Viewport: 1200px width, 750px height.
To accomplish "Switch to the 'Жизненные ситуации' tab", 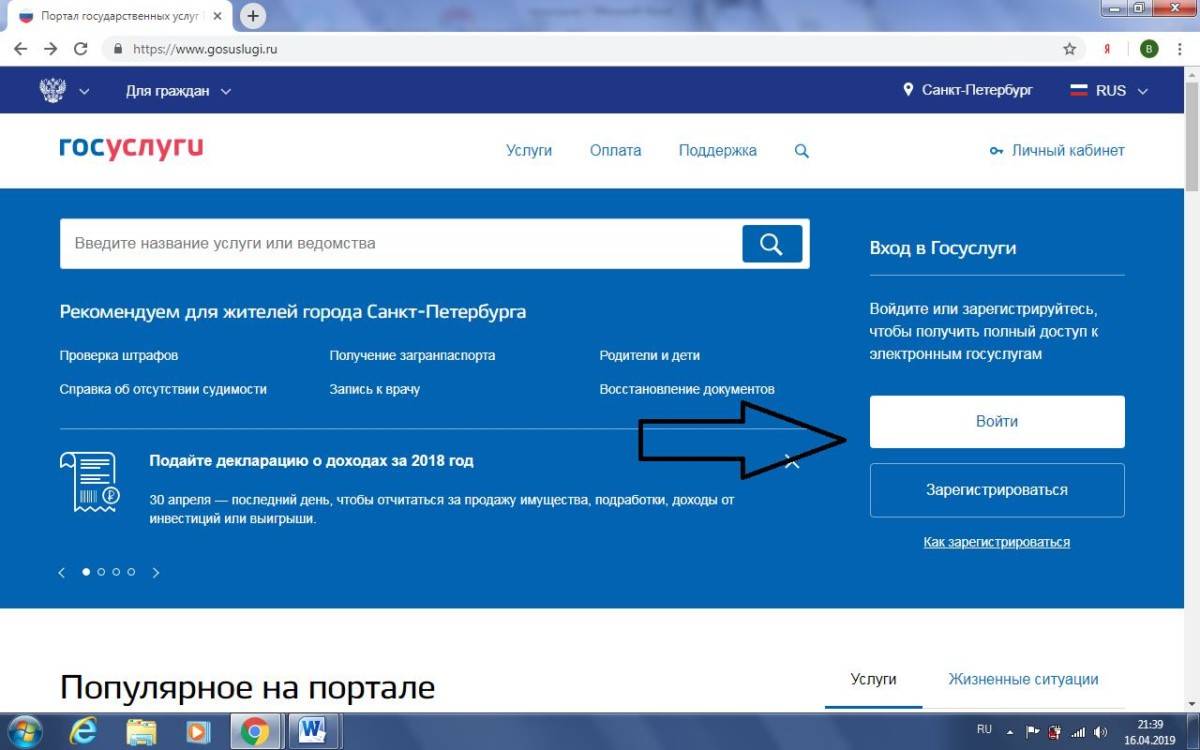I will pyautogui.click(x=1023, y=679).
